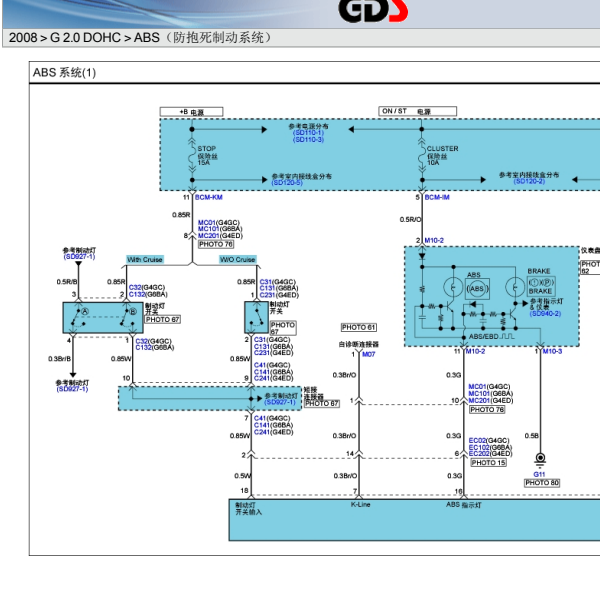
Task: Open the SD120-5 junction box reference link
Action: pos(287,183)
